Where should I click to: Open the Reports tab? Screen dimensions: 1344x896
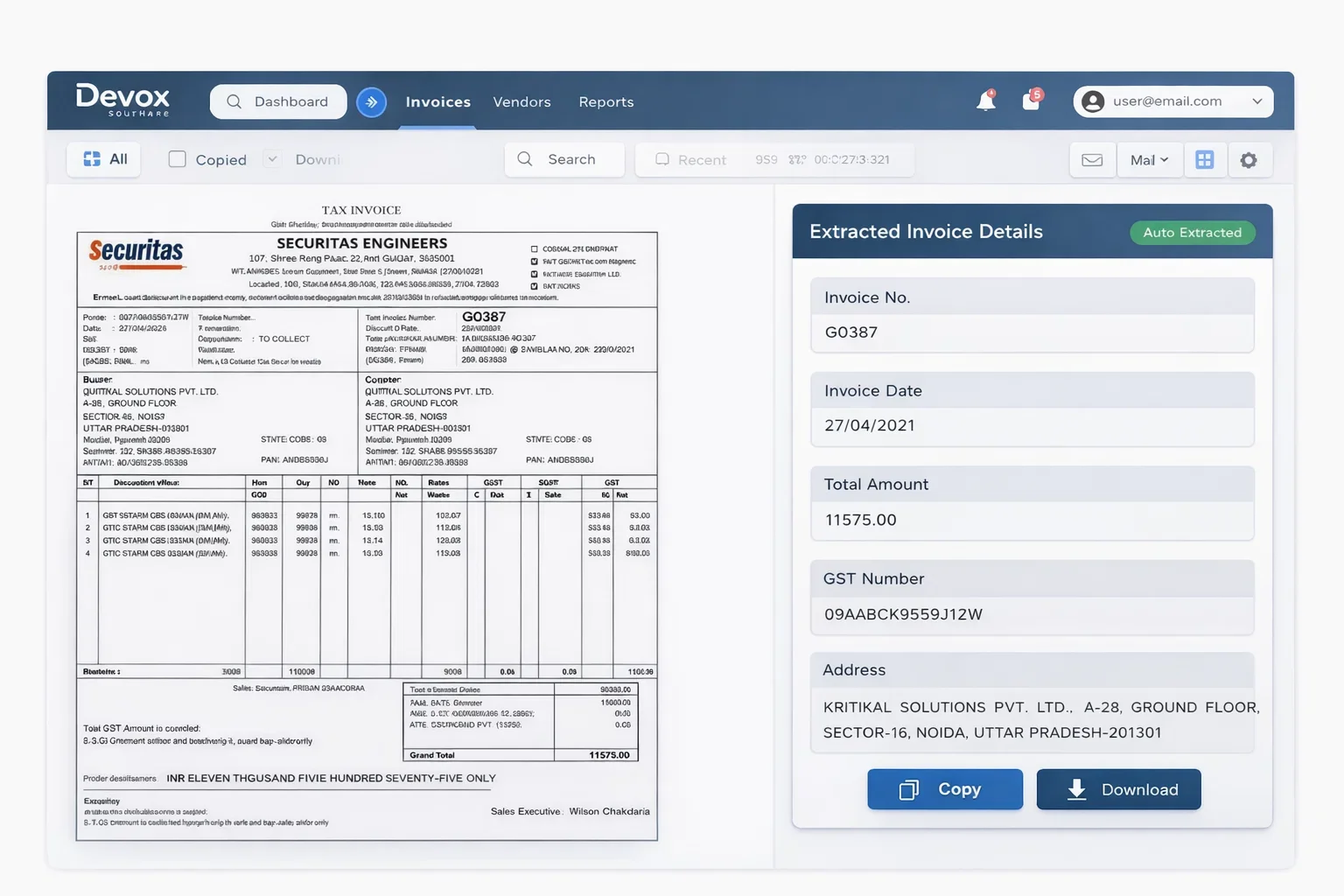[x=605, y=102]
